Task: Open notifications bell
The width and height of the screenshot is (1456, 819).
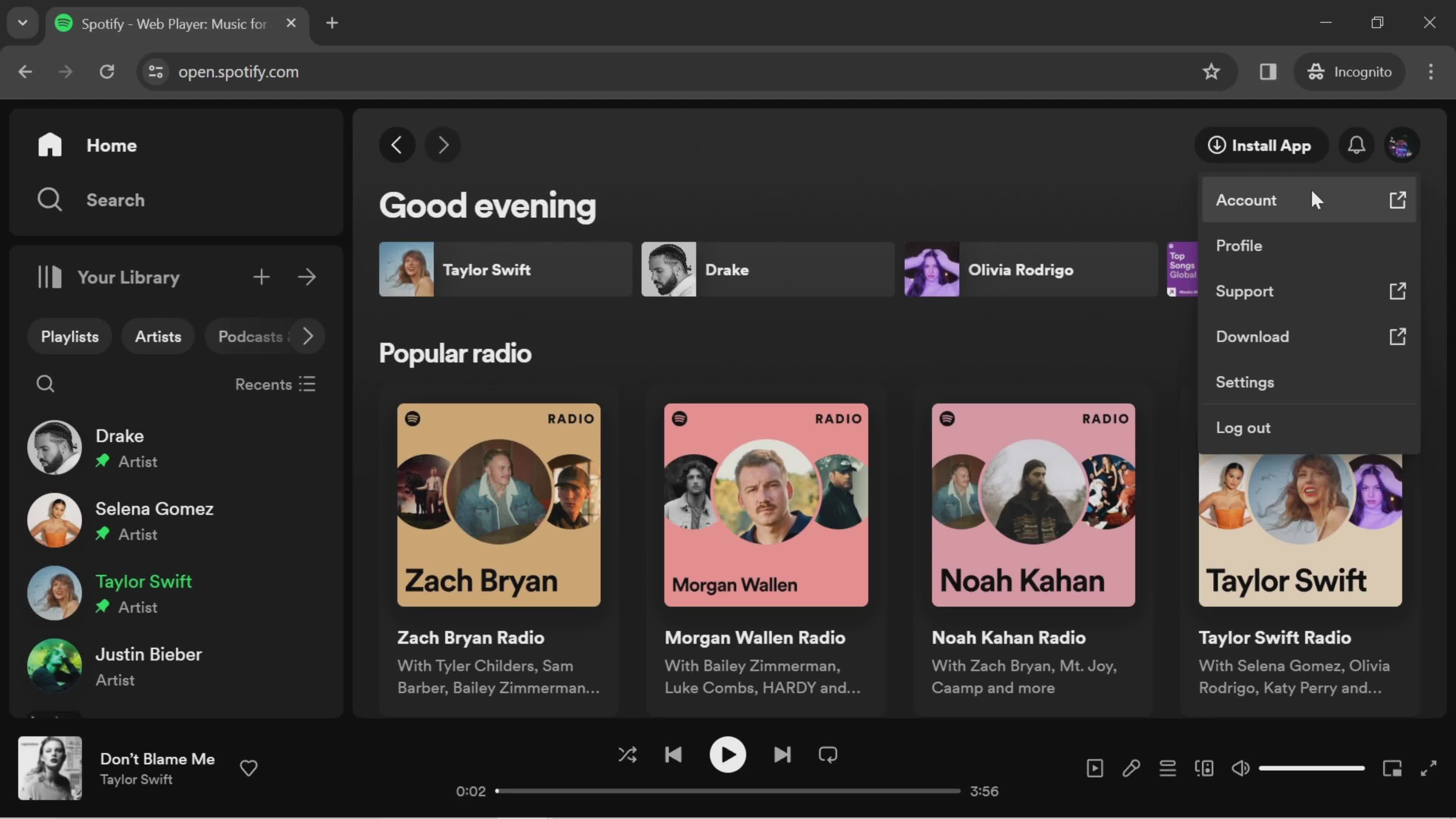Action: pyautogui.click(x=1356, y=145)
